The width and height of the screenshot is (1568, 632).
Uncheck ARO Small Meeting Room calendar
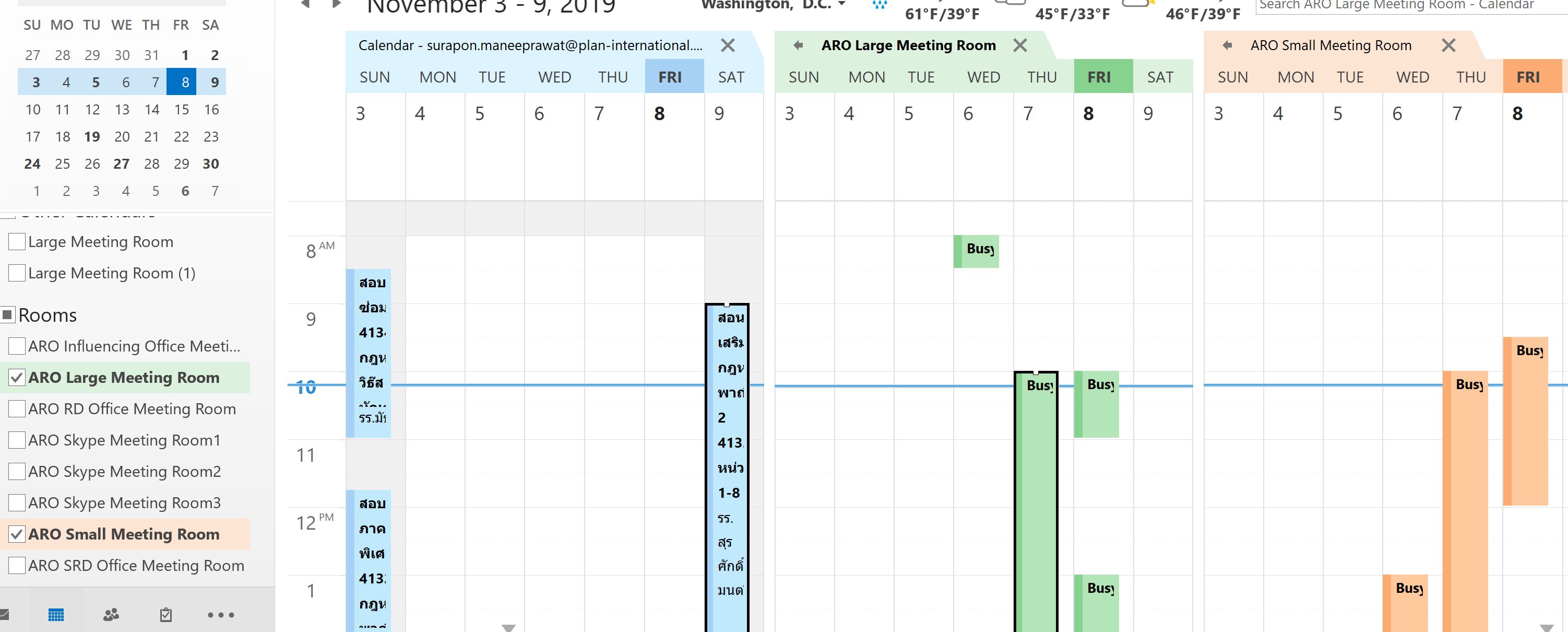[x=17, y=534]
